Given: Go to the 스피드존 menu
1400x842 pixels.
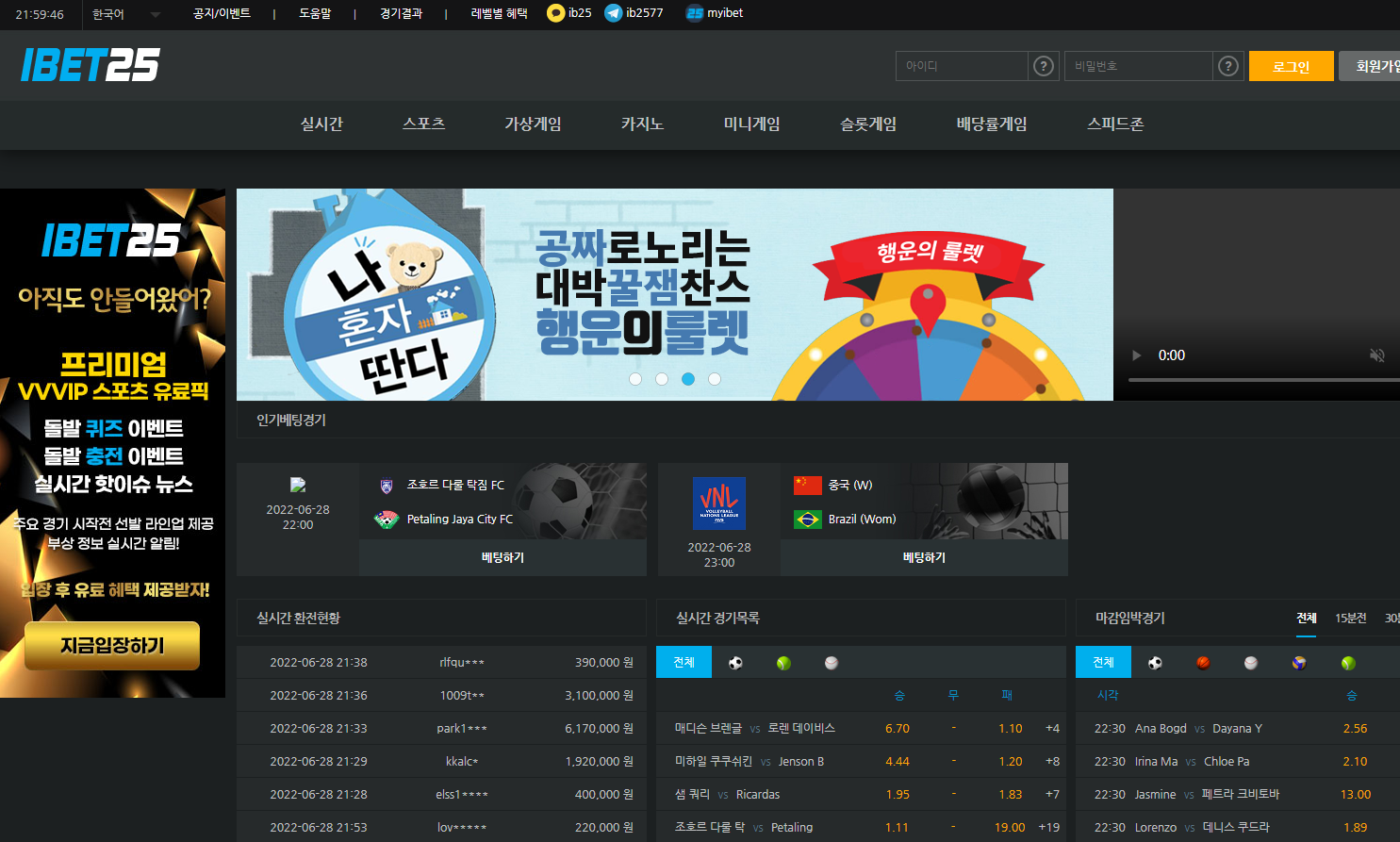Looking at the screenshot, I should click(x=1115, y=124).
